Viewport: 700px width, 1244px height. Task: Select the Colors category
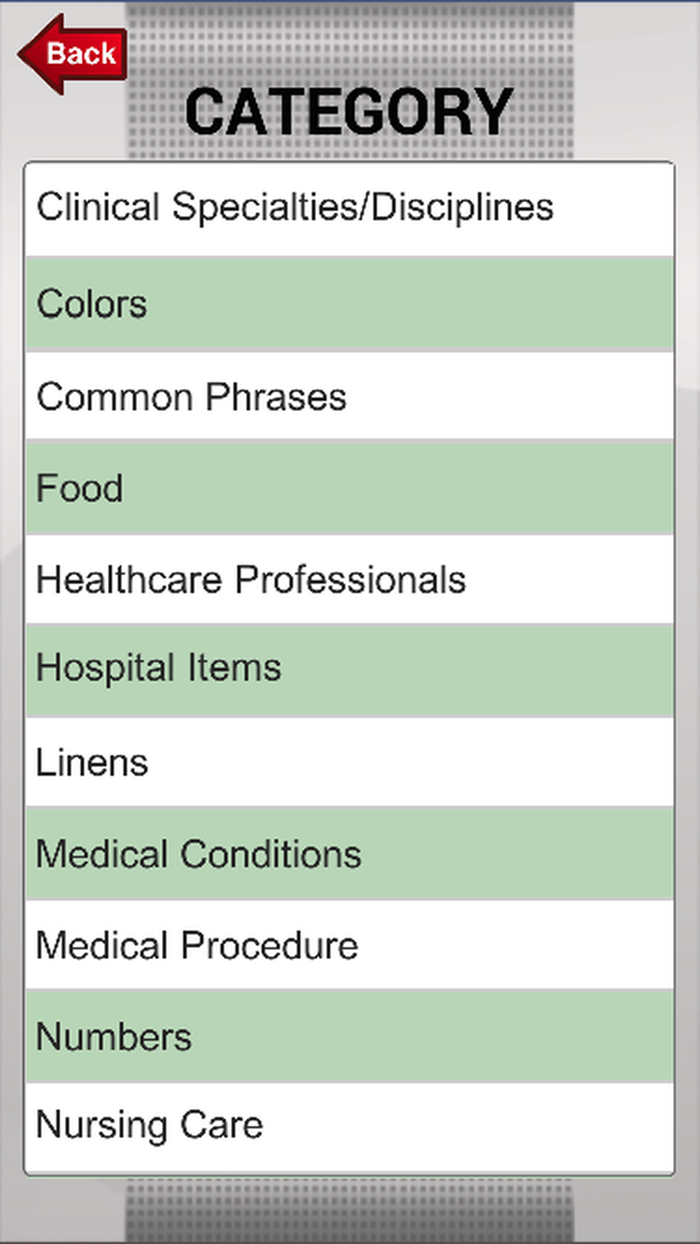coord(349,304)
